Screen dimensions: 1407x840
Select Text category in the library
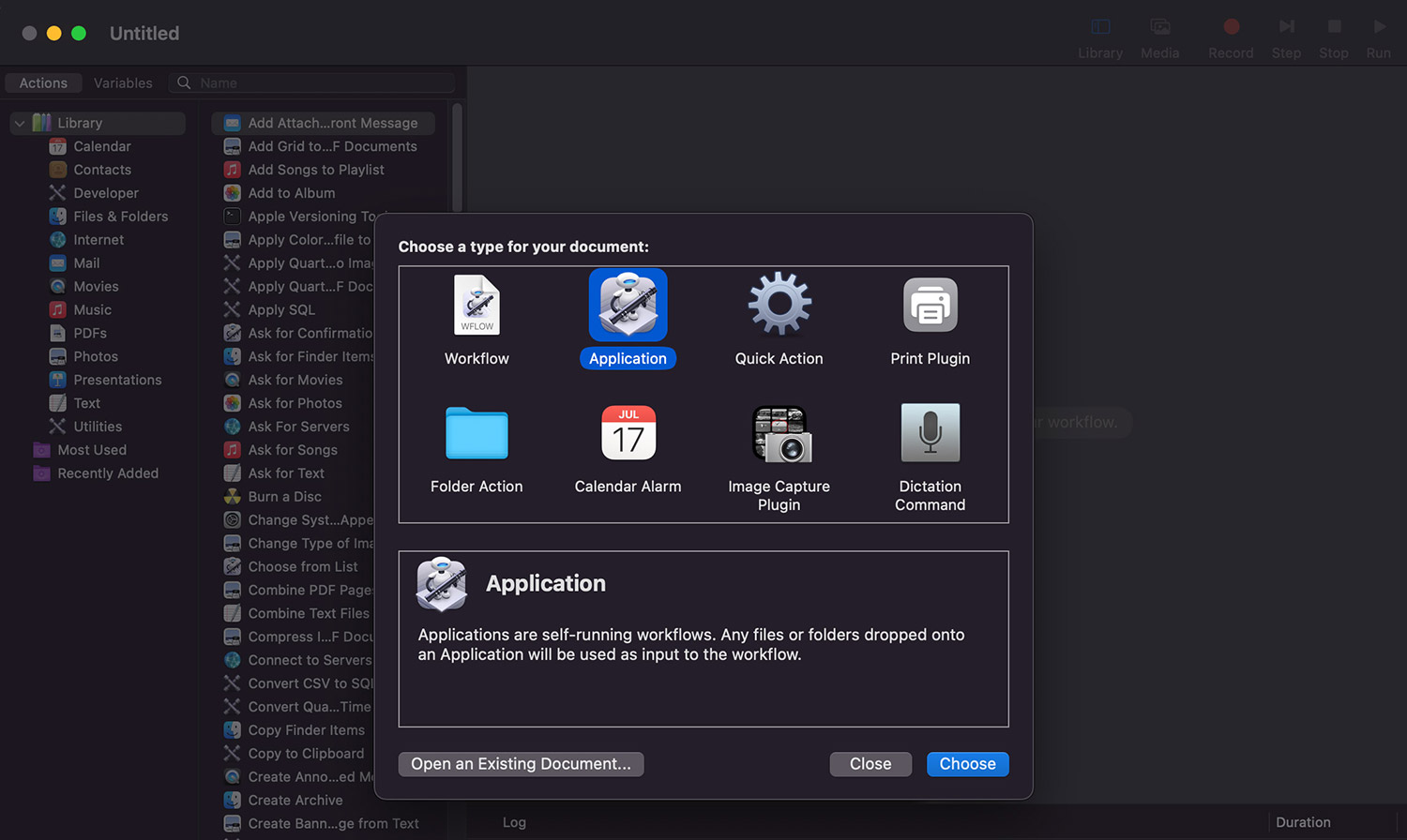pos(87,403)
